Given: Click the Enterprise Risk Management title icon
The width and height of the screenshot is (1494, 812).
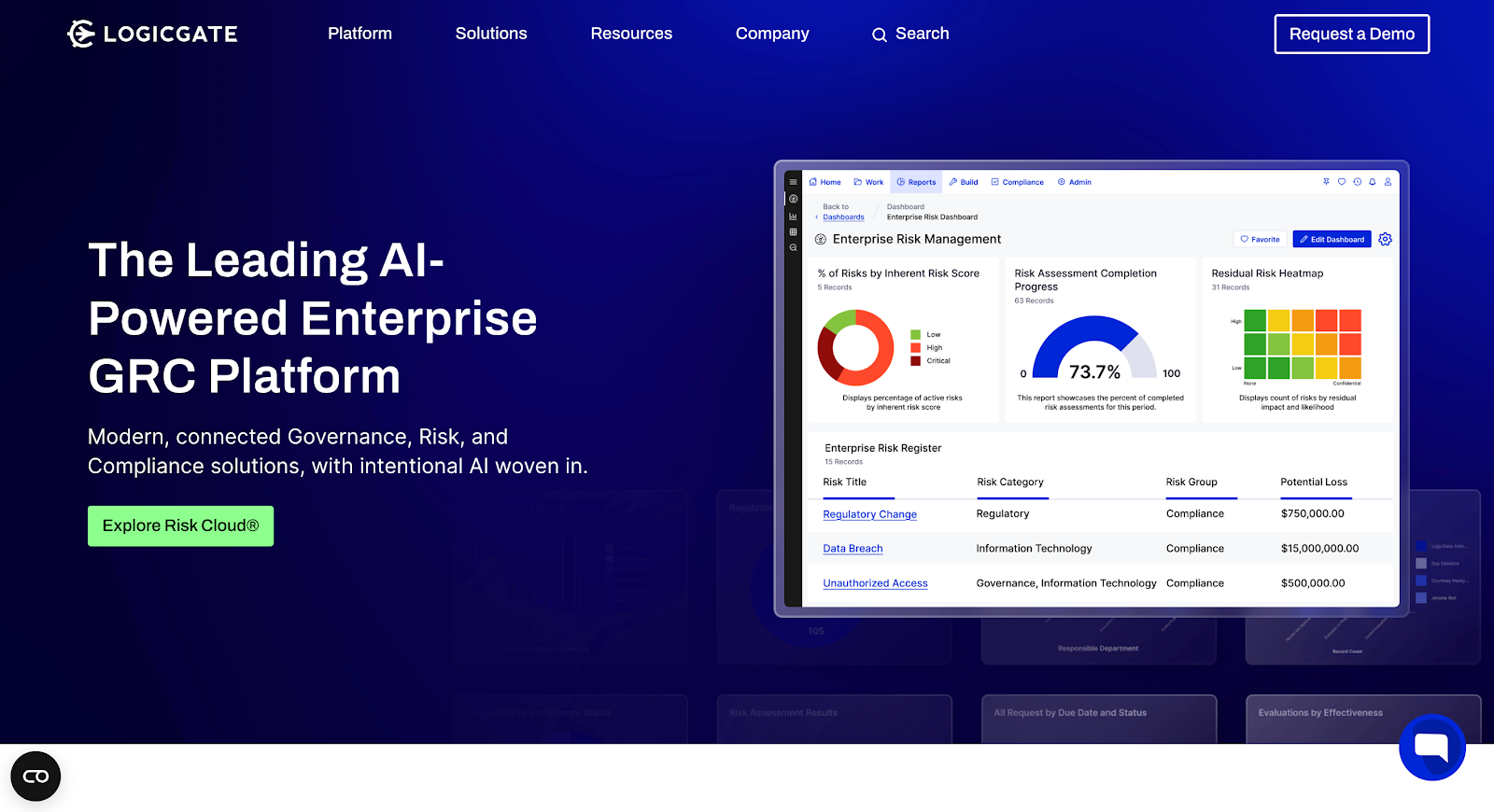Looking at the screenshot, I should [821, 239].
